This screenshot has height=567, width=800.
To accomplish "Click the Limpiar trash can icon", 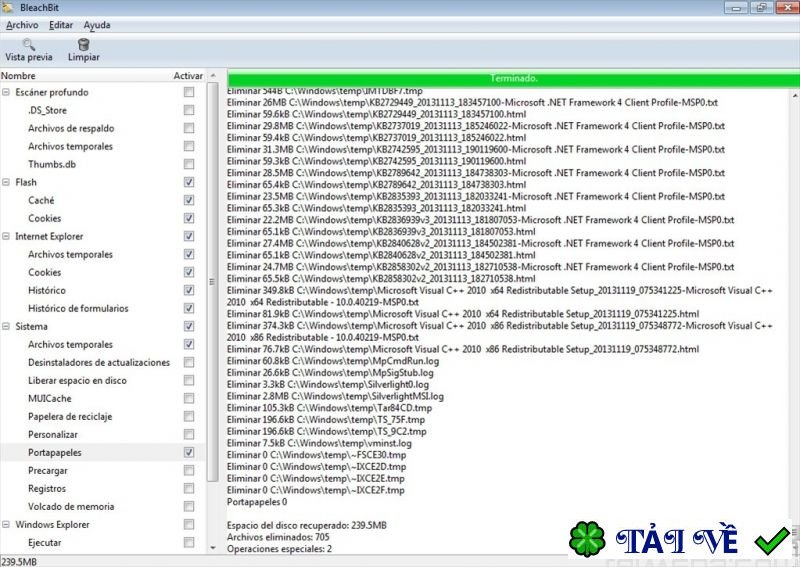I will (84, 44).
